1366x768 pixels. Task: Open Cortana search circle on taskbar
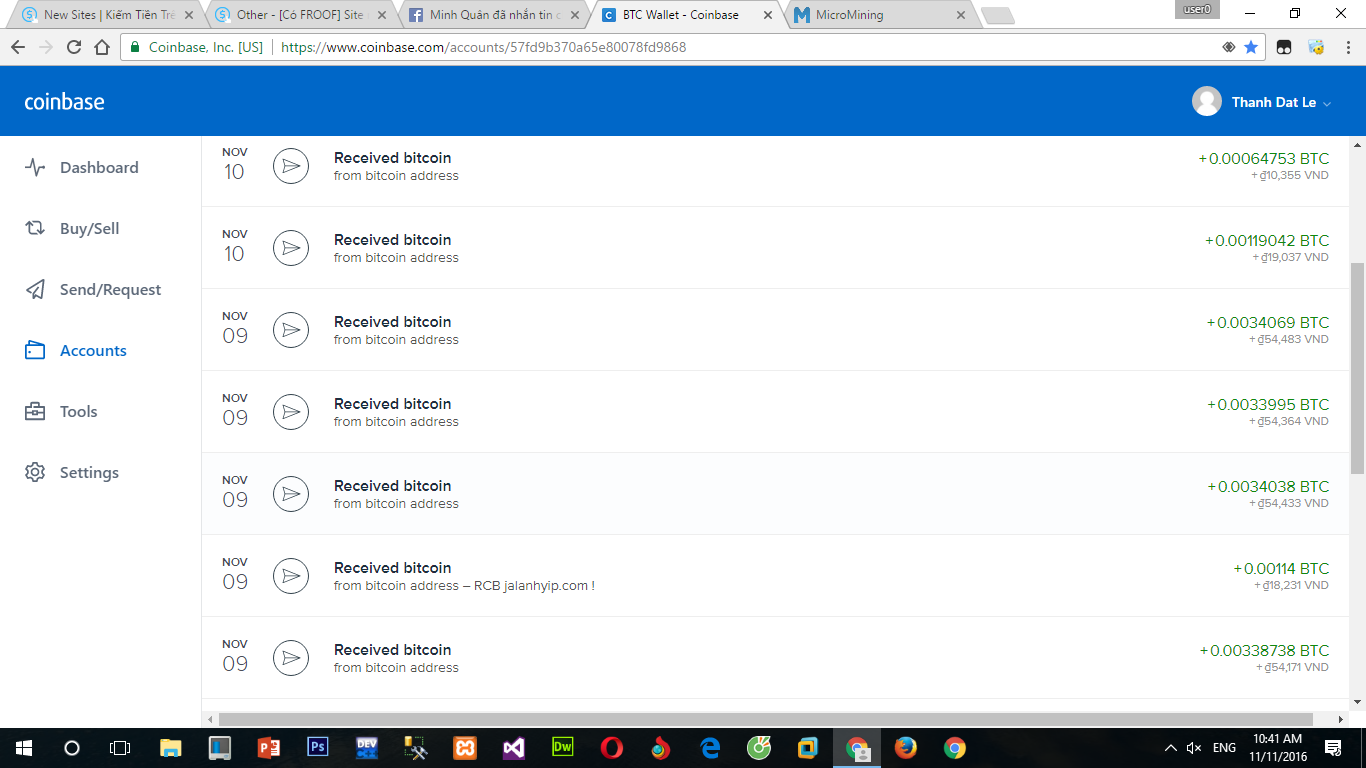click(x=72, y=748)
